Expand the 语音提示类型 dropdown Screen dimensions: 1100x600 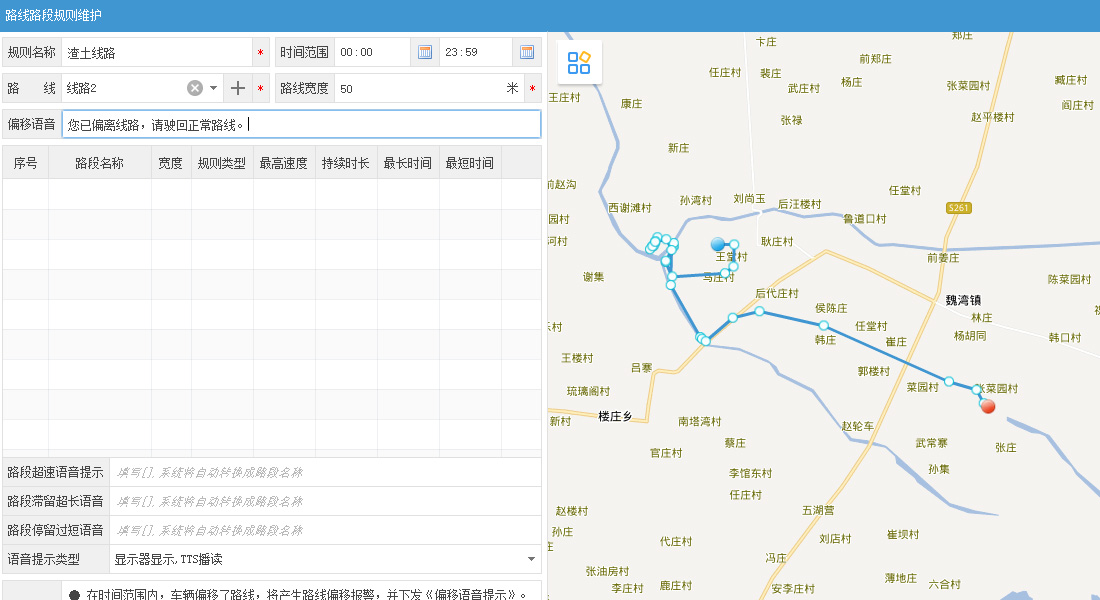(x=531, y=559)
